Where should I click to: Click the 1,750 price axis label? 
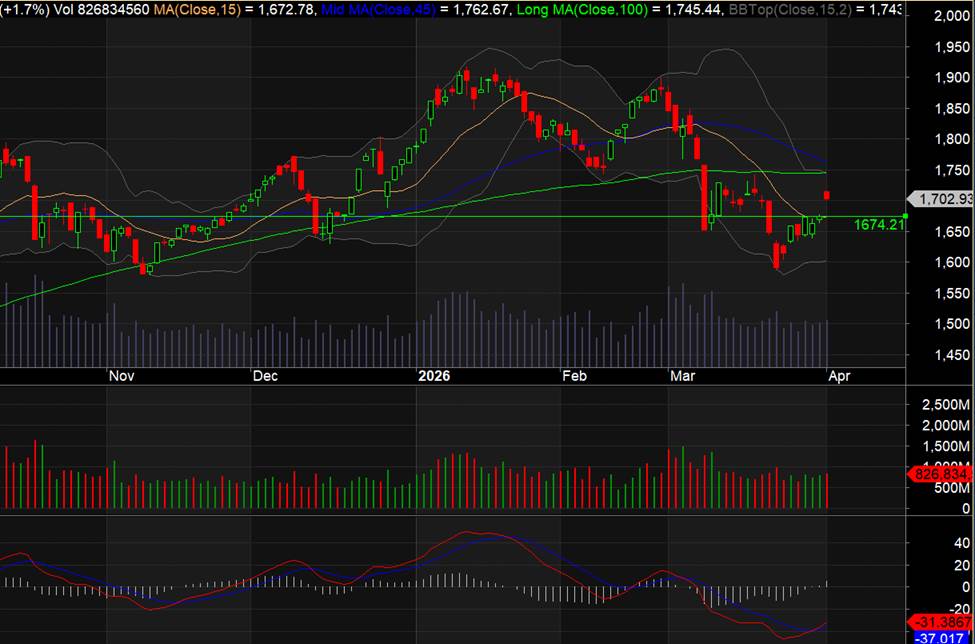pos(951,170)
